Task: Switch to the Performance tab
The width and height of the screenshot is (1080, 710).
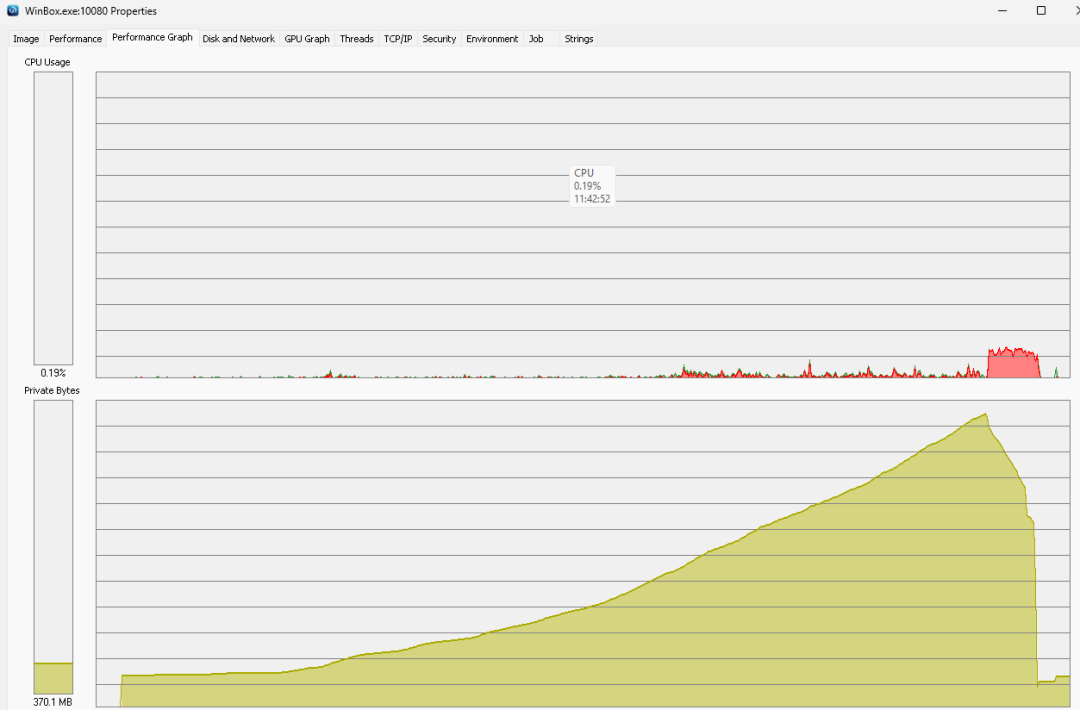Action: coord(76,39)
